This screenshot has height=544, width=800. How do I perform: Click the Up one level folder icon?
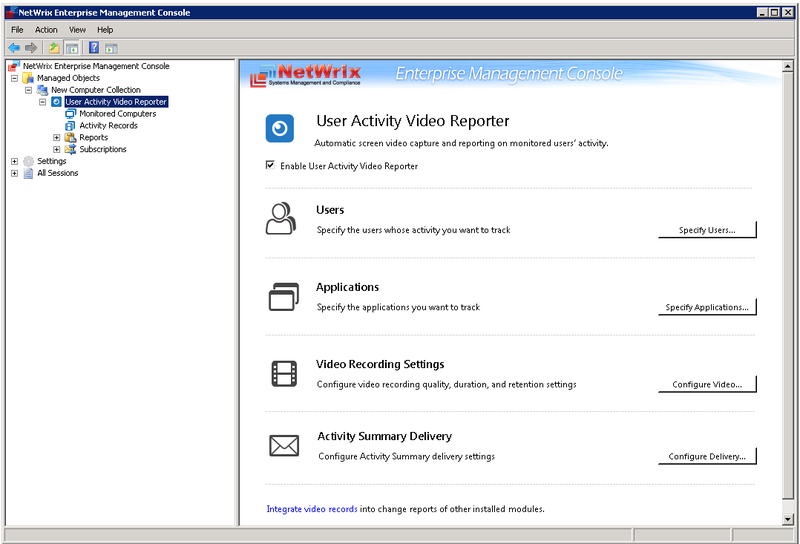click(54, 48)
